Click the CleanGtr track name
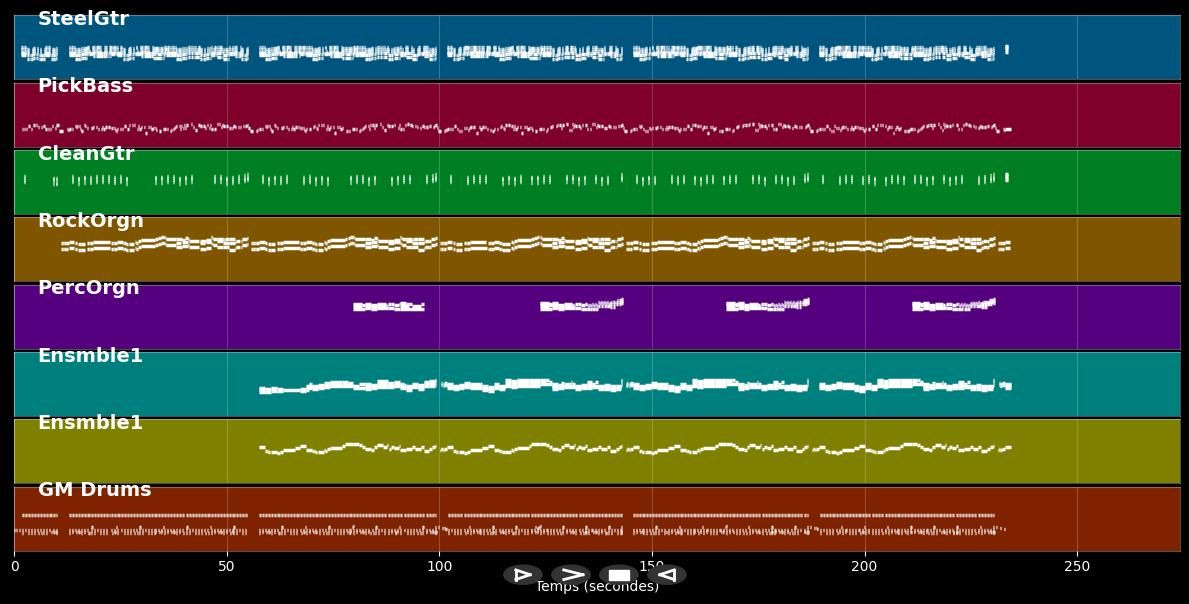 point(86,154)
